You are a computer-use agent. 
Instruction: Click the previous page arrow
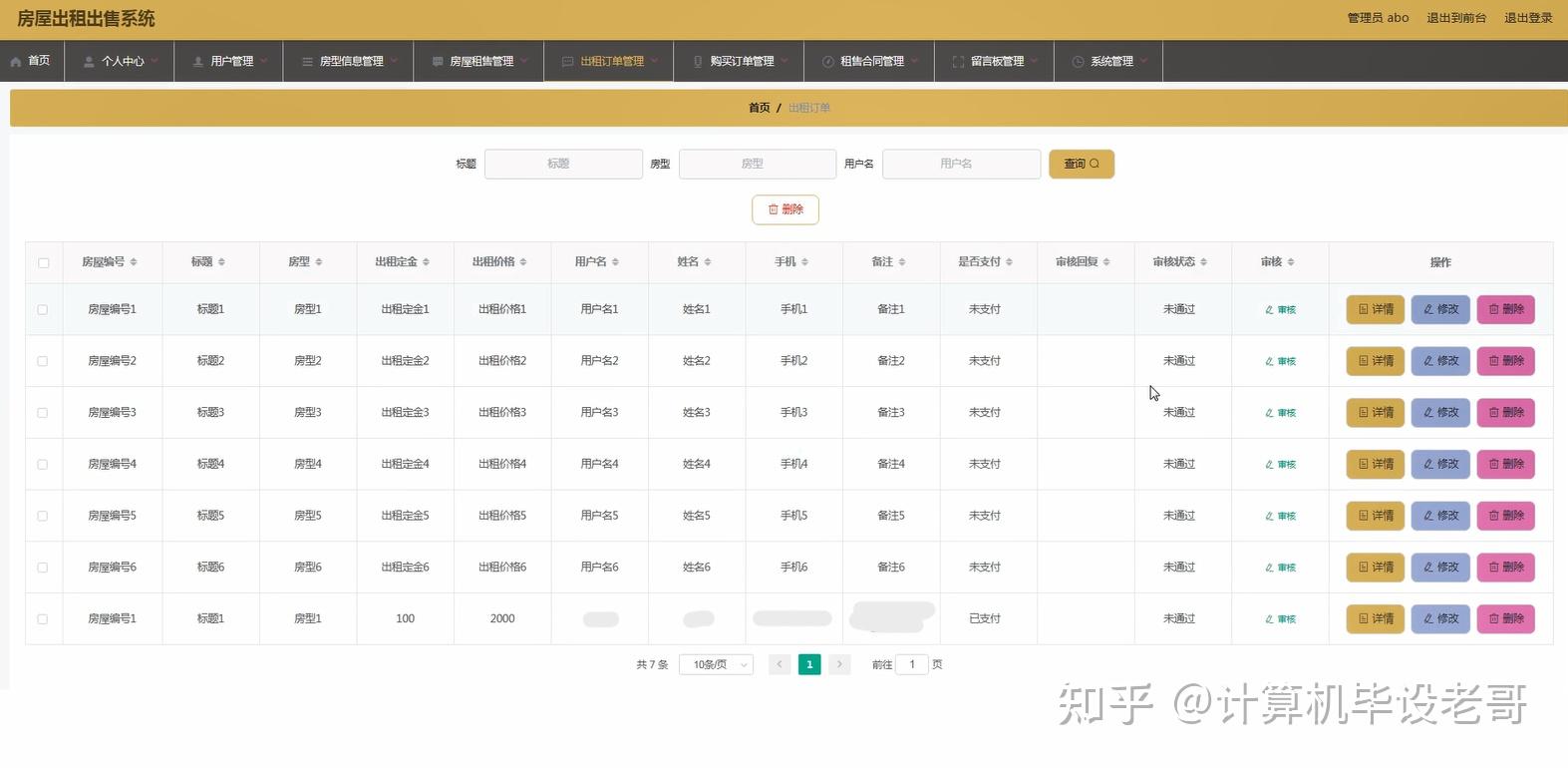(780, 664)
